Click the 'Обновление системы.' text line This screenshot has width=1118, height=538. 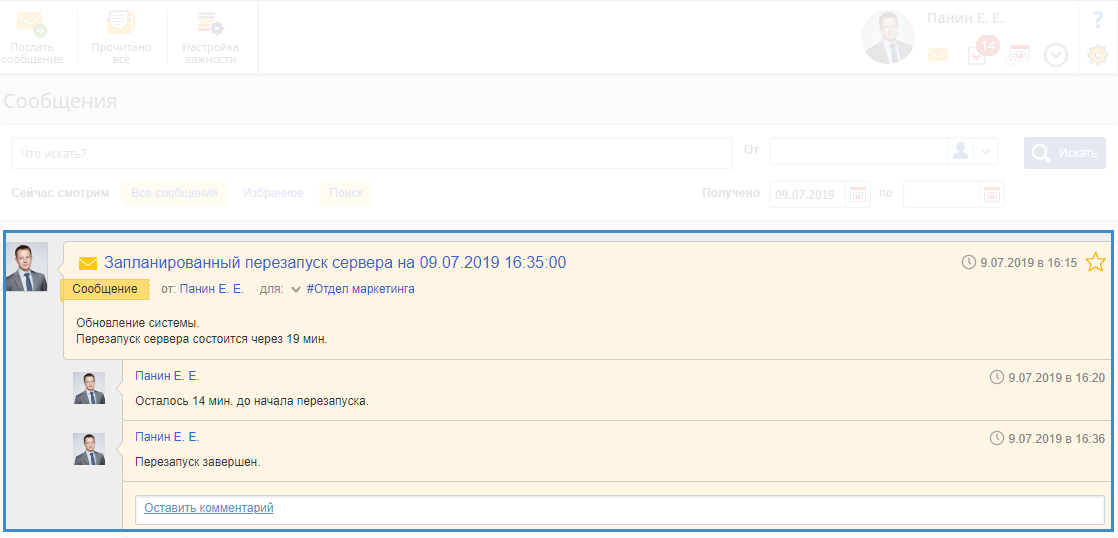coord(138,324)
